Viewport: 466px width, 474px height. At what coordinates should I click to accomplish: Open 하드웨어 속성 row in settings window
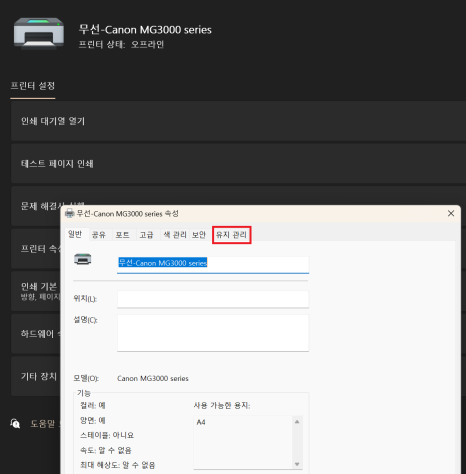36,334
